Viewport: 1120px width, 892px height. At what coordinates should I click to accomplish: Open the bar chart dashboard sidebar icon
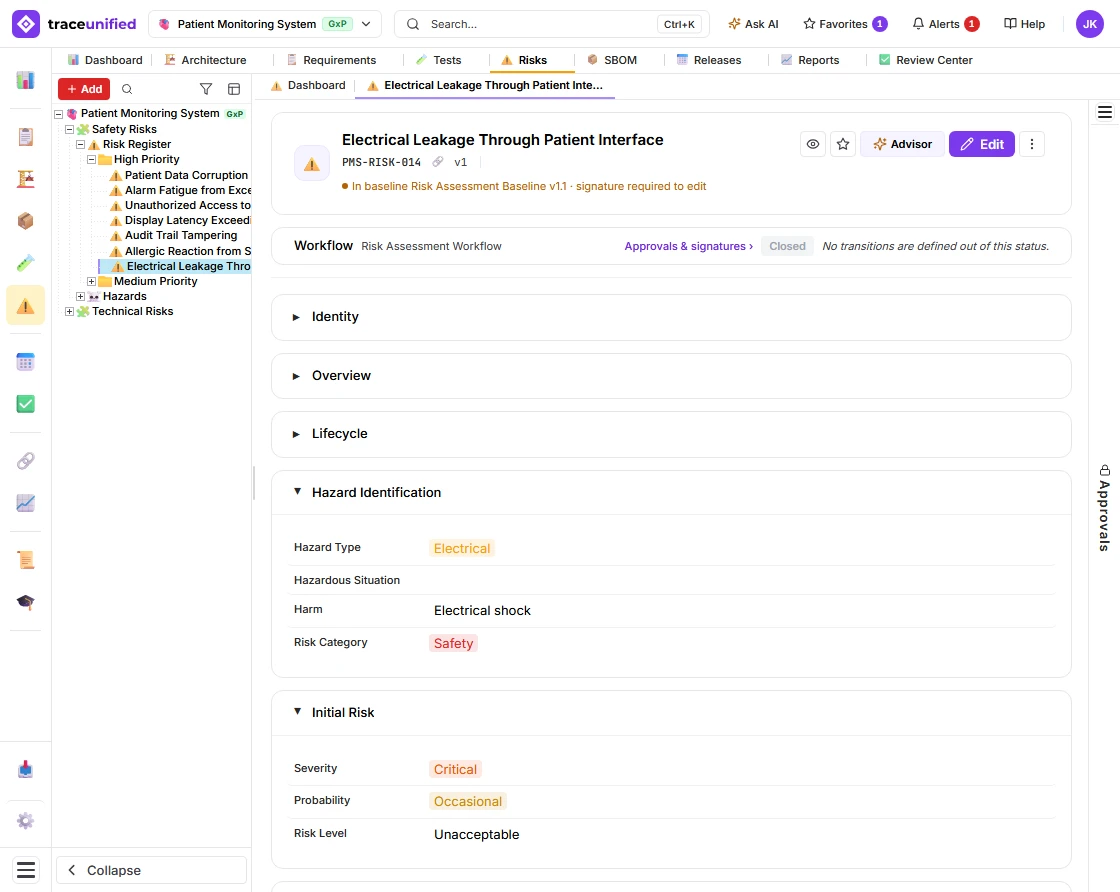(26, 81)
